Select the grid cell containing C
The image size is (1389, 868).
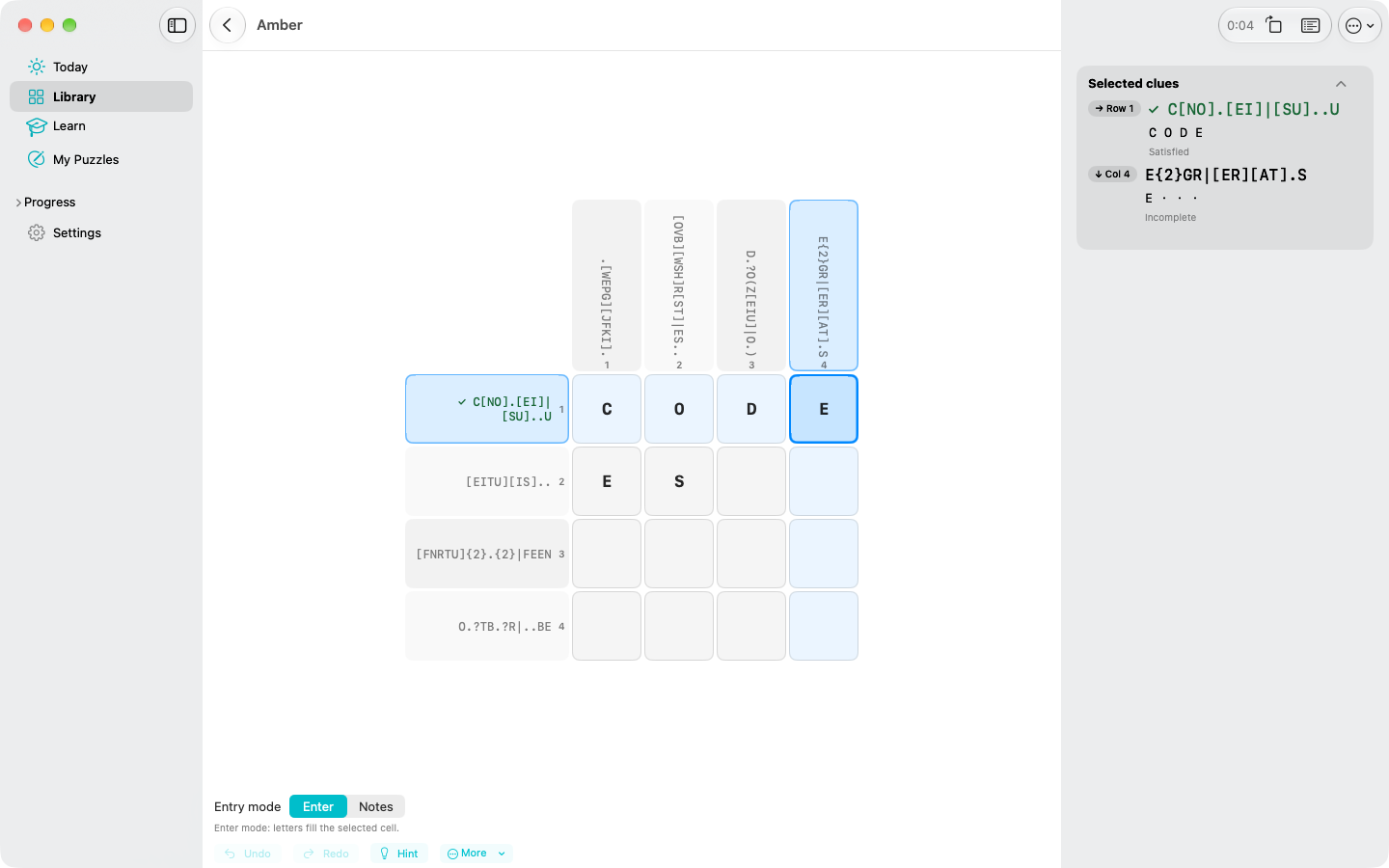(607, 409)
